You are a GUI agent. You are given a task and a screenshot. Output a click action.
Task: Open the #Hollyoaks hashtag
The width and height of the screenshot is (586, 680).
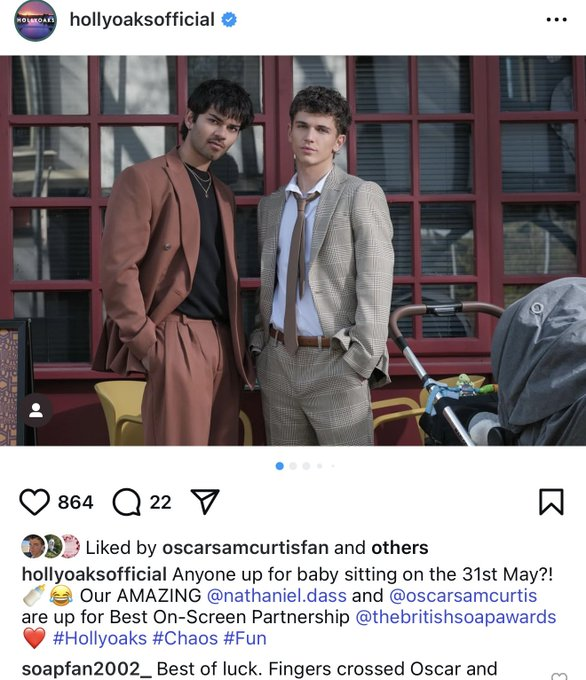100,638
